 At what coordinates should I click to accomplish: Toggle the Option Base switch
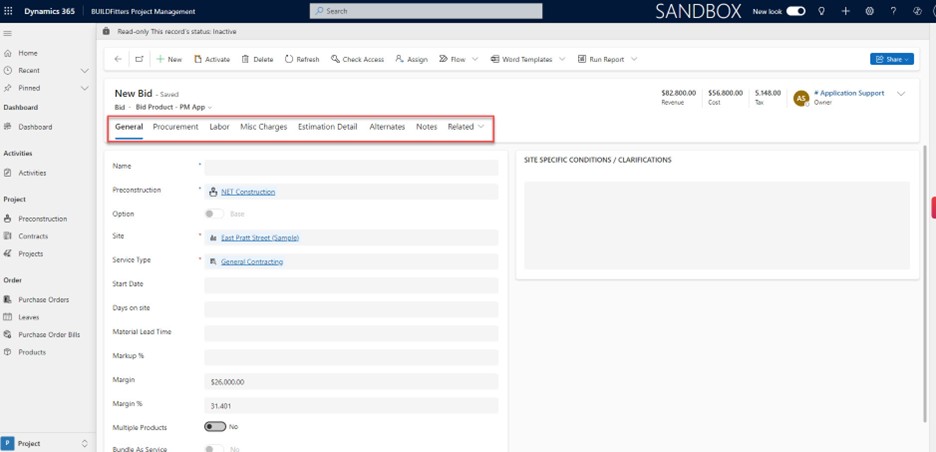pos(213,213)
